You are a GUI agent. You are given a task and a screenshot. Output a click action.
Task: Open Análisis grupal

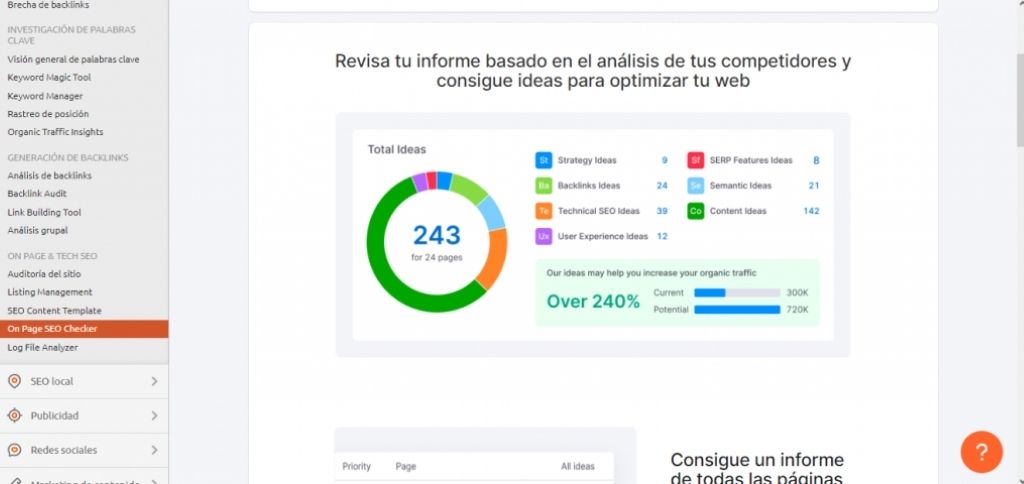(37, 231)
